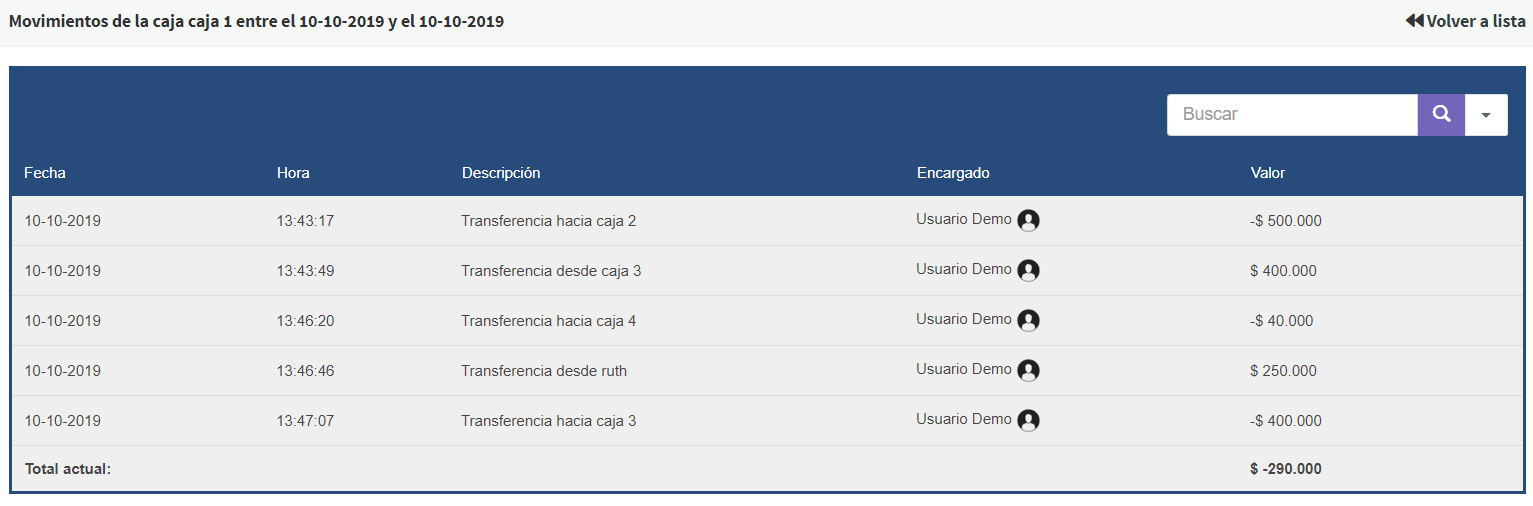The image size is (1533, 506).
Task: Click user avatar icon in 13:46:46 row
Action: coord(1028,371)
